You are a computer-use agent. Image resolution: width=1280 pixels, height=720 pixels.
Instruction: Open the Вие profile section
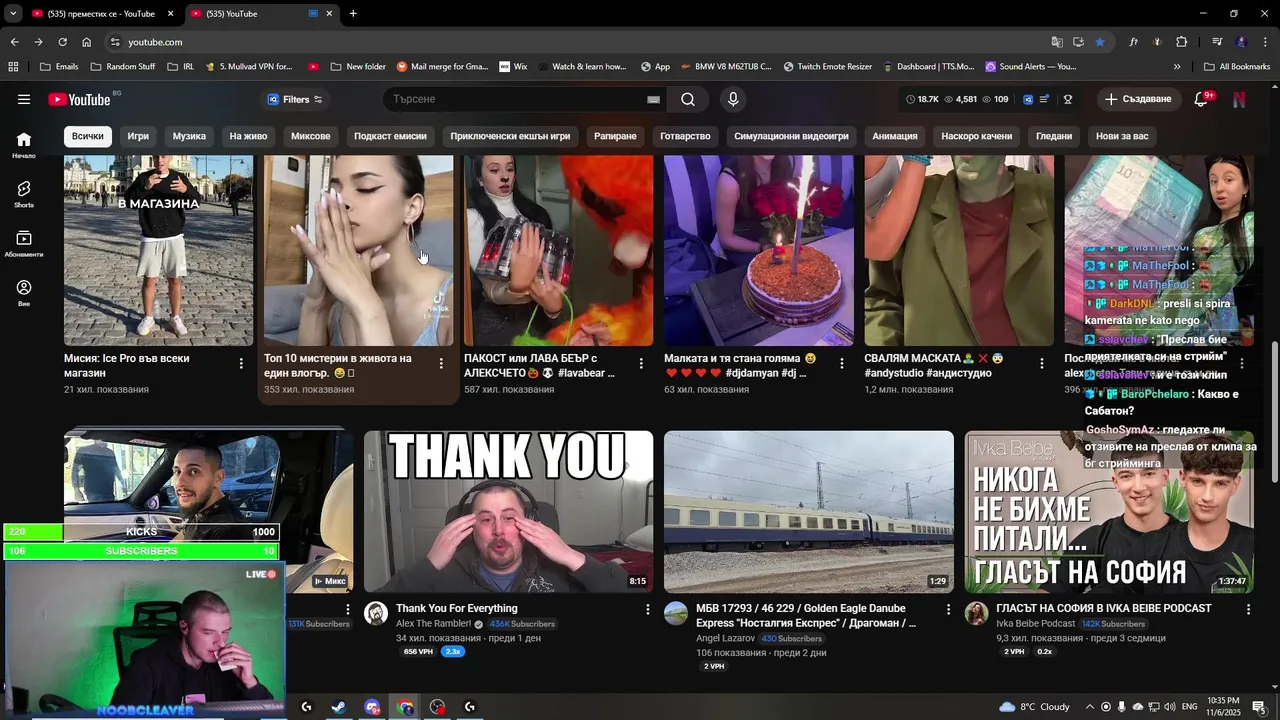point(24,292)
